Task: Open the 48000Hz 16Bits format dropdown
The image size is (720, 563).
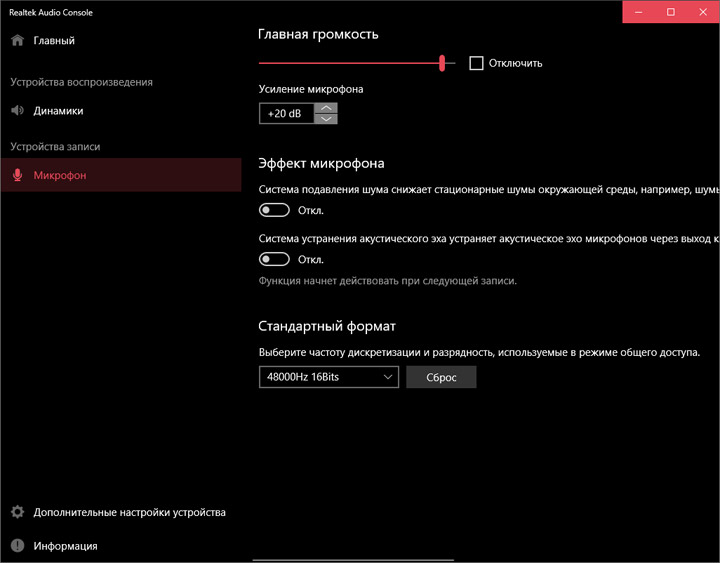Action: (x=329, y=377)
